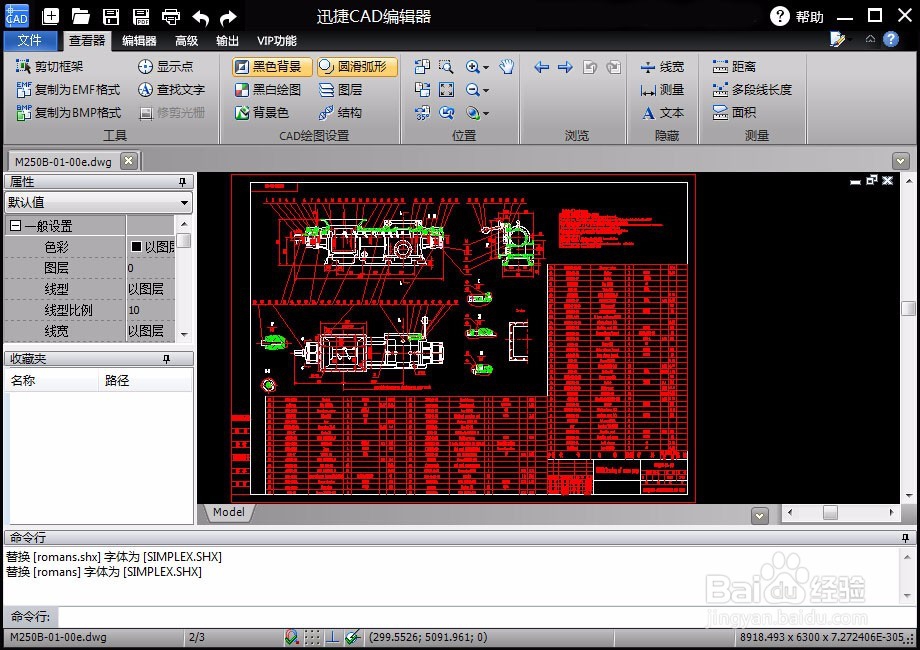920x650 pixels.
Task: Click 复制为BMP格式 copy tool
Action: tap(68, 112)
